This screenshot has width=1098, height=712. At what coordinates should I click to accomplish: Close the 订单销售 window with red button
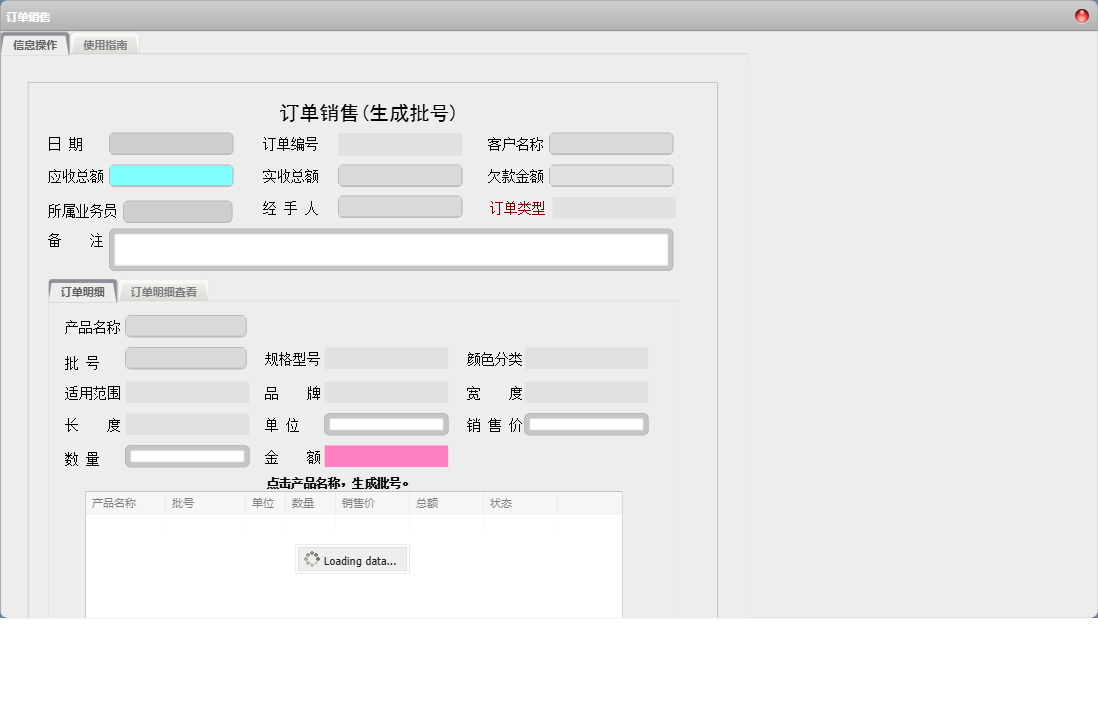click(x=1082, y=15)
